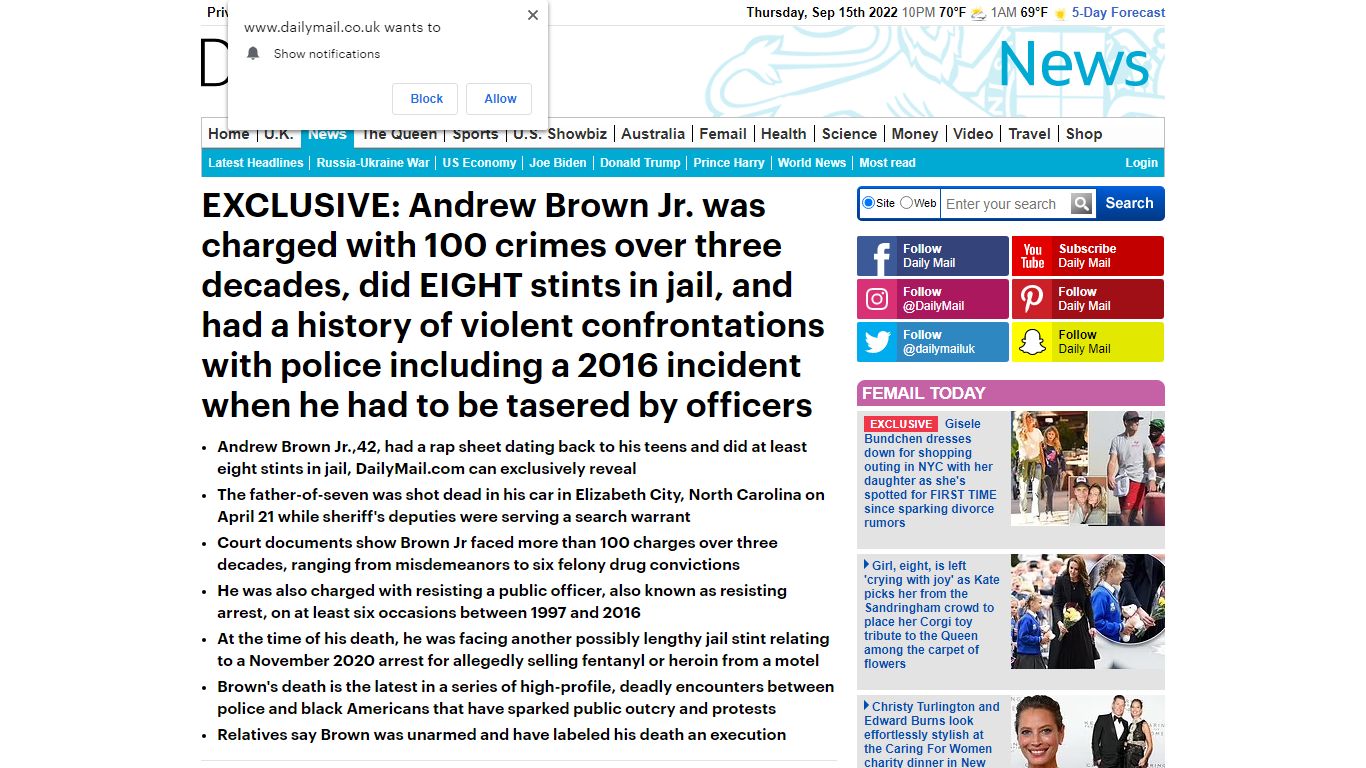Click the Andrew Brown Jr. article headline
The width and height of the screenshot is (1366, 768).
(x=513, y=305)
